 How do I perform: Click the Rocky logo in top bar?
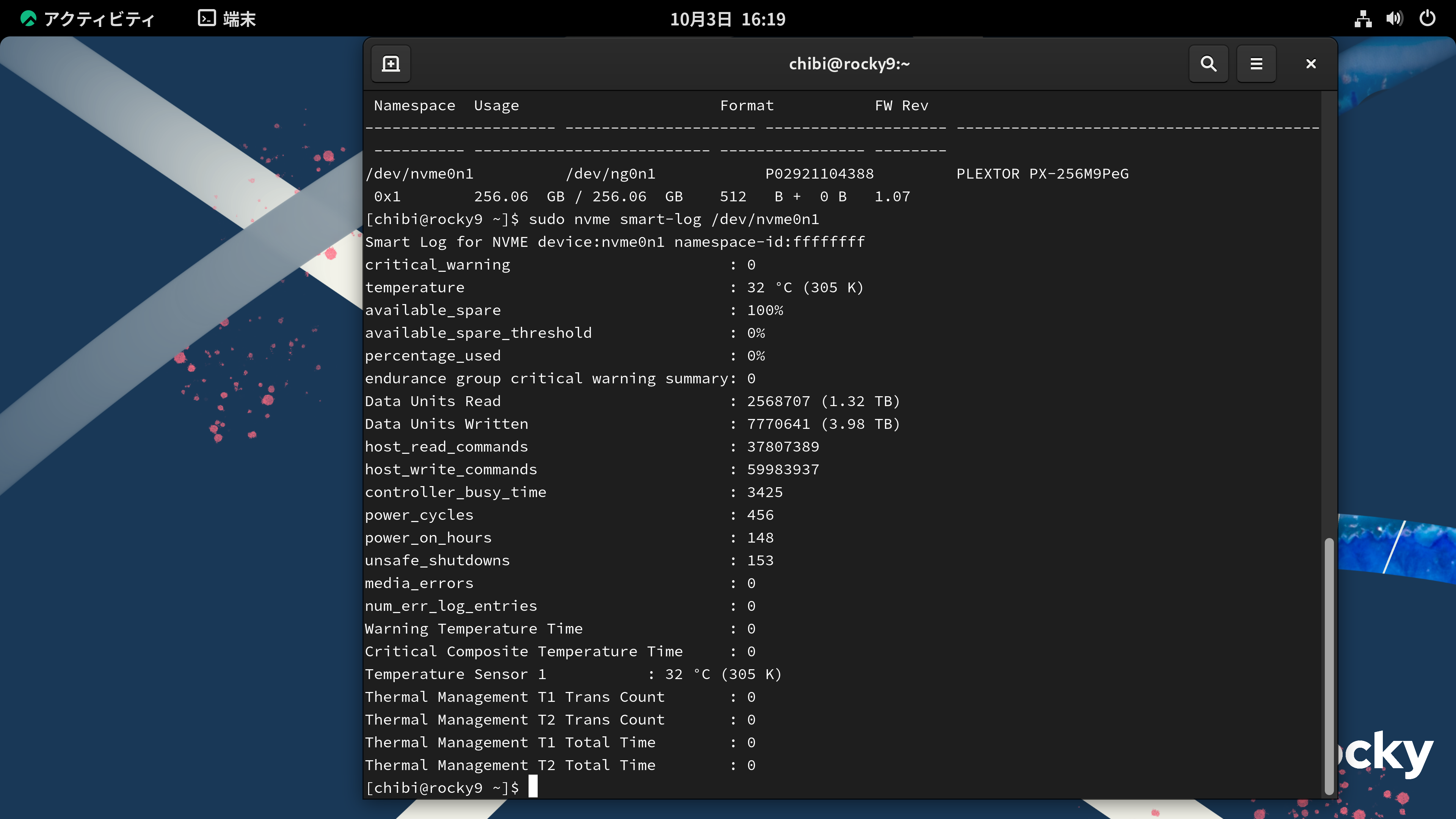coord(28,19)
